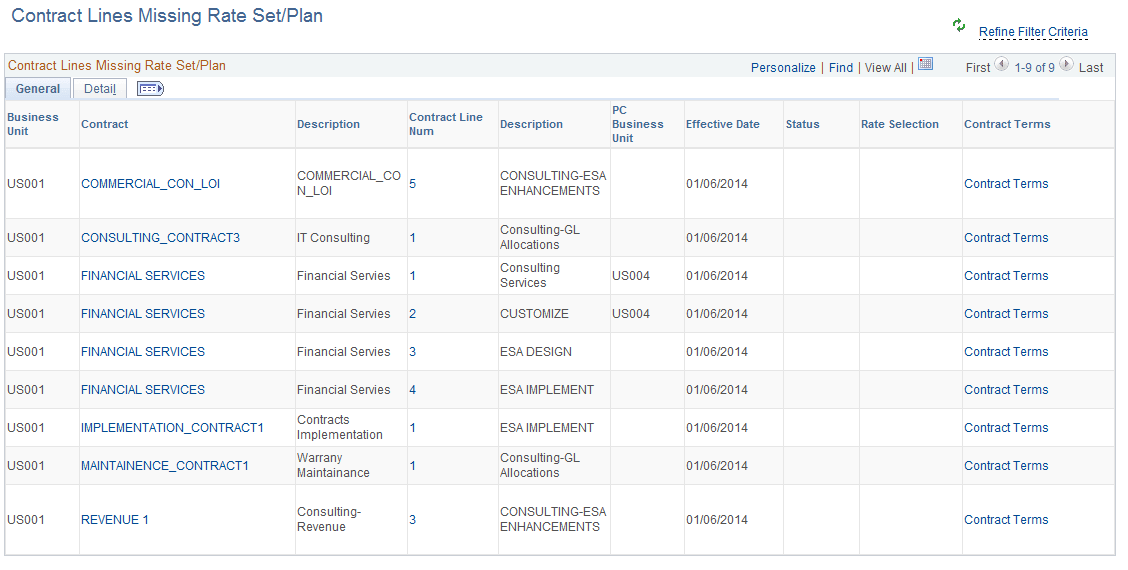The width and height of the screenshot is (1128, 570).
Task: Open Contract Terms for Consulting Services row
Action: pos(1006,276)
